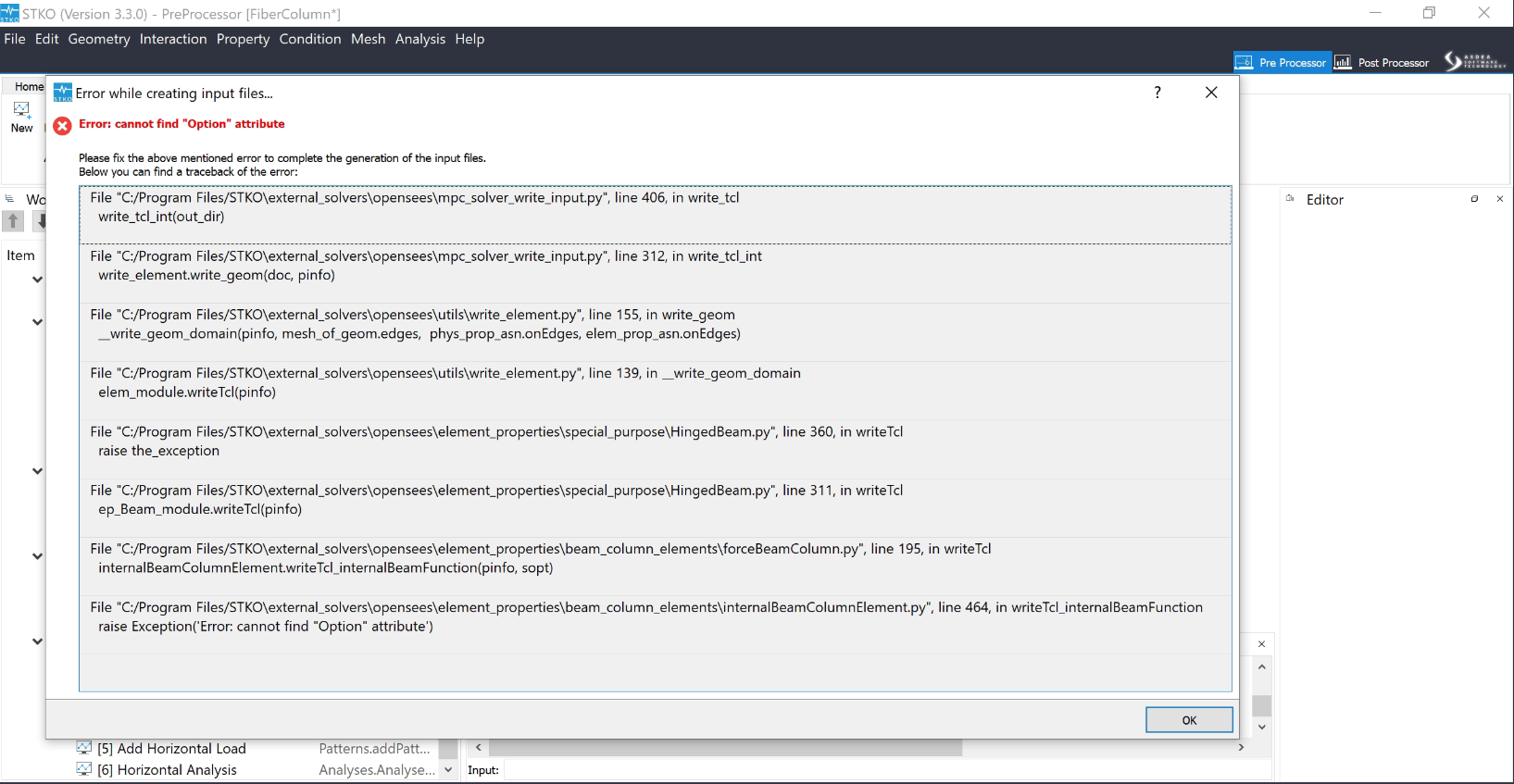Open the Help menu
Screen dimensions: 1514x784
pos(469,39)
